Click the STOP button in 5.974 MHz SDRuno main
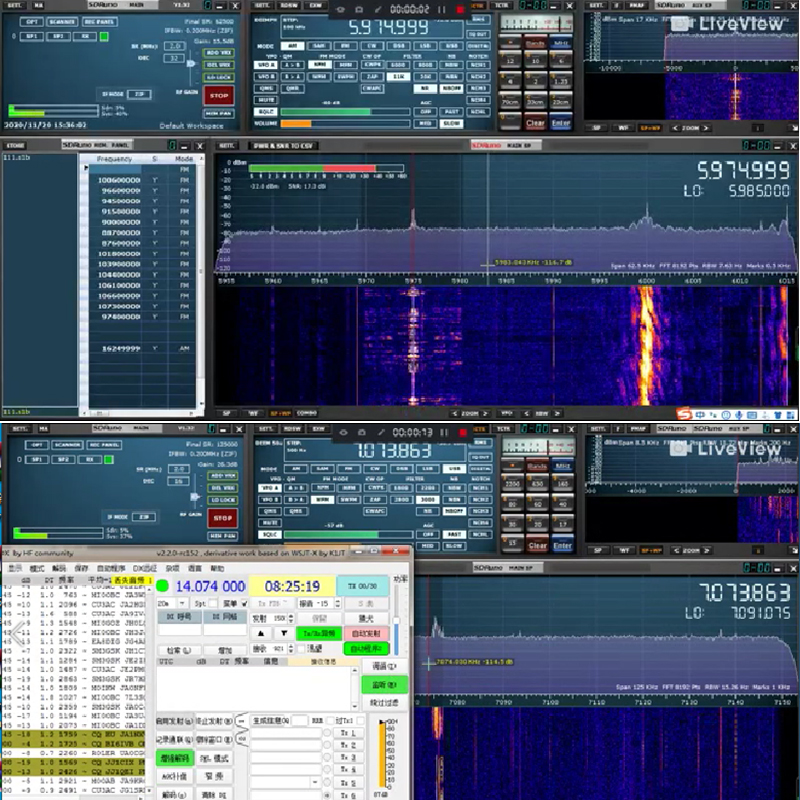The width and height of the screenshot is (800, 800). [219, 95]
